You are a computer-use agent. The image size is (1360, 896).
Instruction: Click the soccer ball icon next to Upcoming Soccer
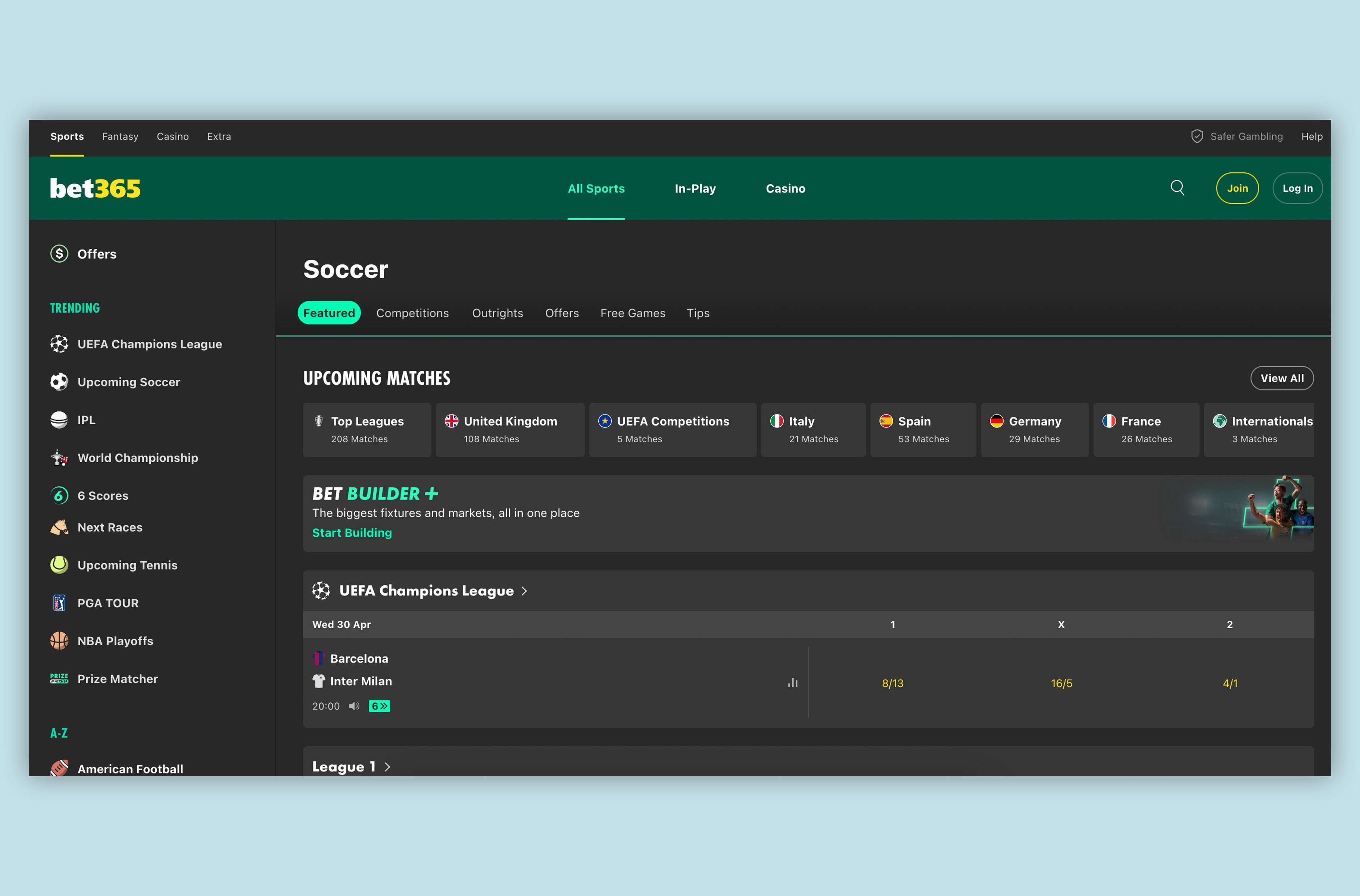tap(59, 382)
